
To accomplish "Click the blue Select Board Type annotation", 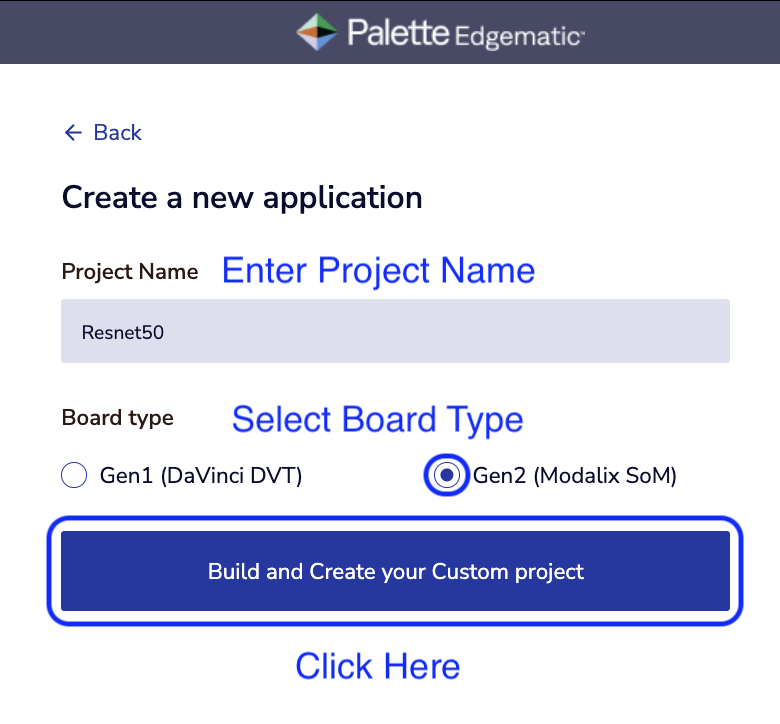I will 378,419.
